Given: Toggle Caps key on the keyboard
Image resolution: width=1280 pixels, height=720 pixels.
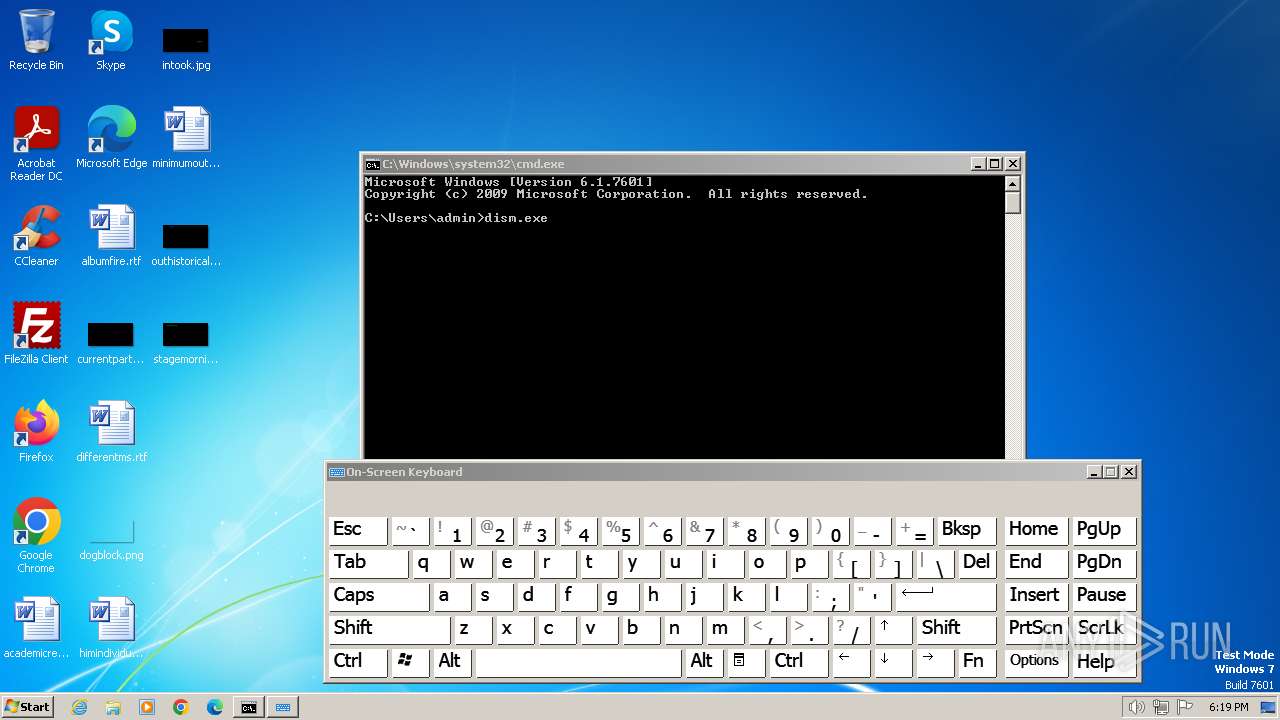Looking at the screenshot, I should click(378, 595).
